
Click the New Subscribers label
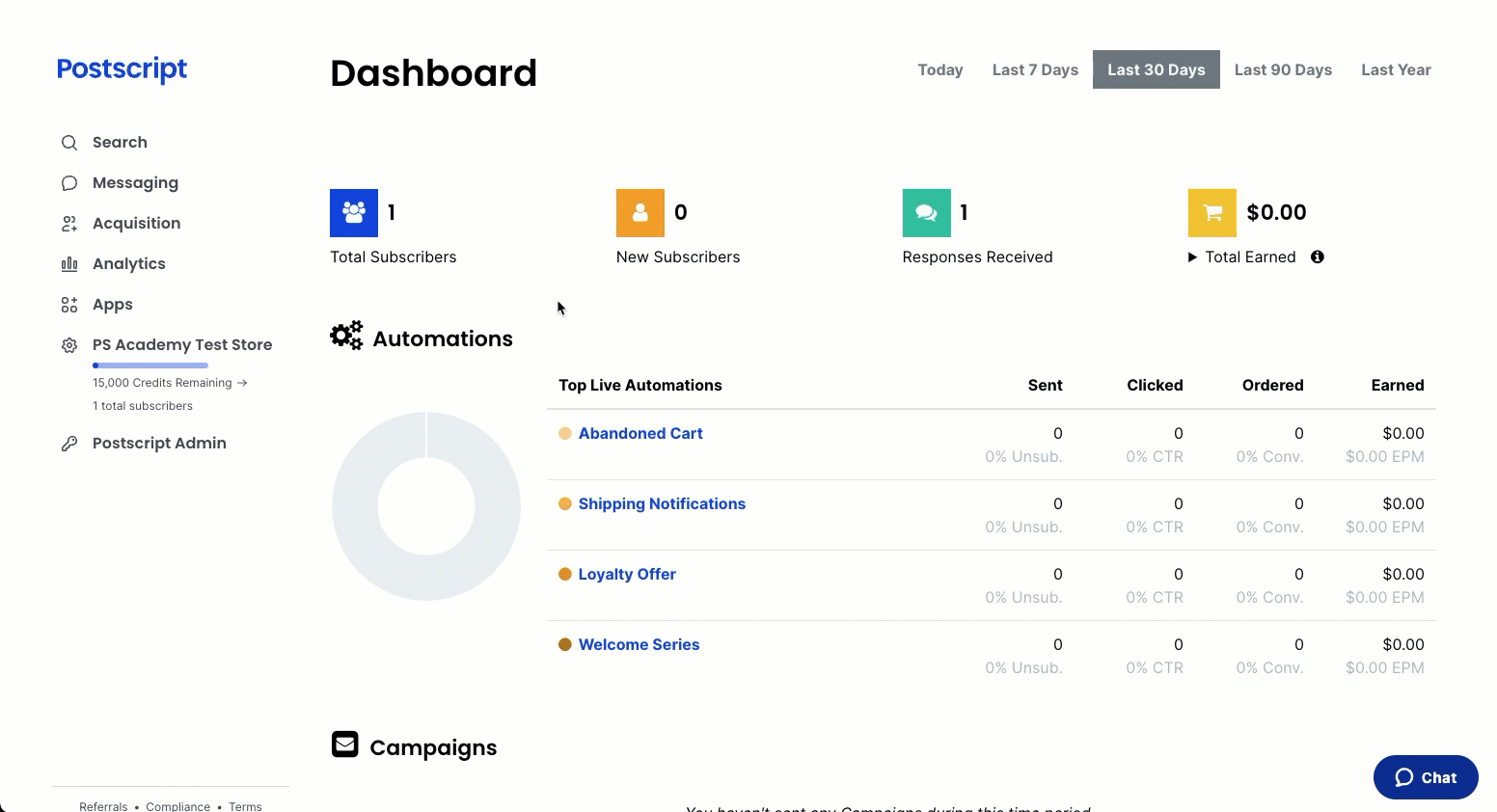pyautogui.click(x=678, y=257)
